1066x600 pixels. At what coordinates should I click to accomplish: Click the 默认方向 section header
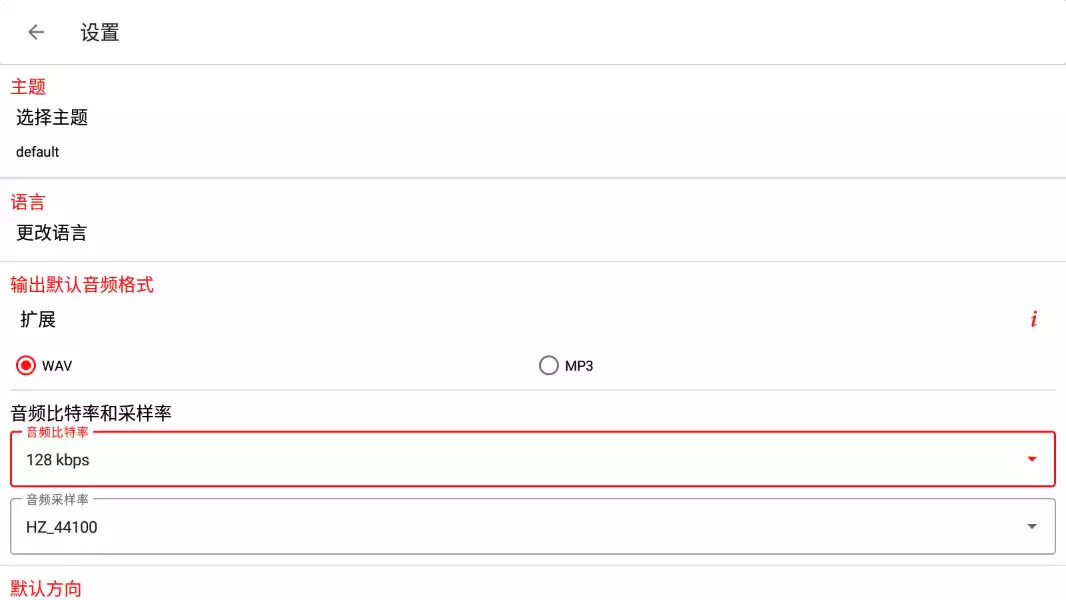tap(46, 588)
